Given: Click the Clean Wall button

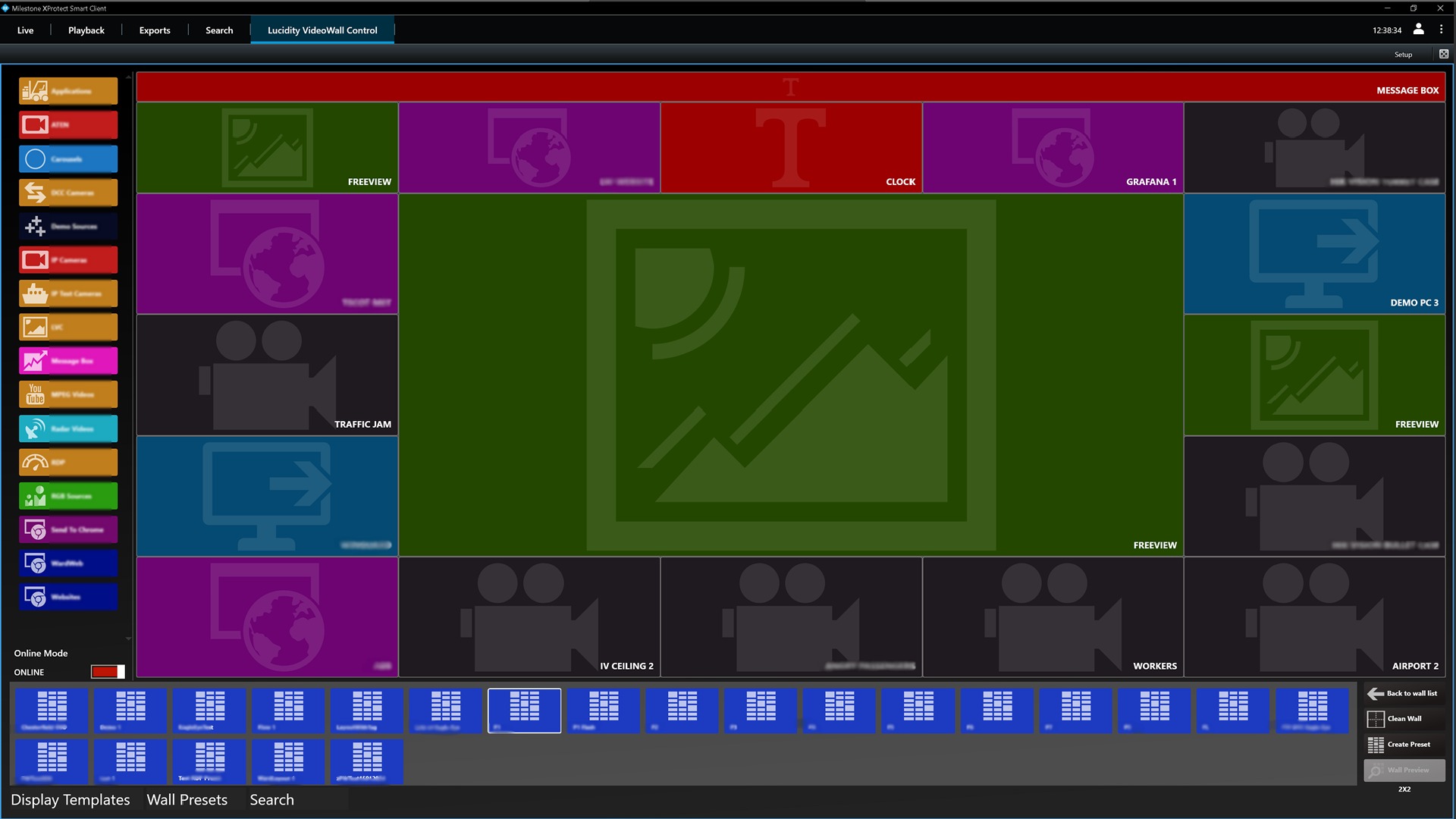Looking at the screenshot, I should 1404,719.
